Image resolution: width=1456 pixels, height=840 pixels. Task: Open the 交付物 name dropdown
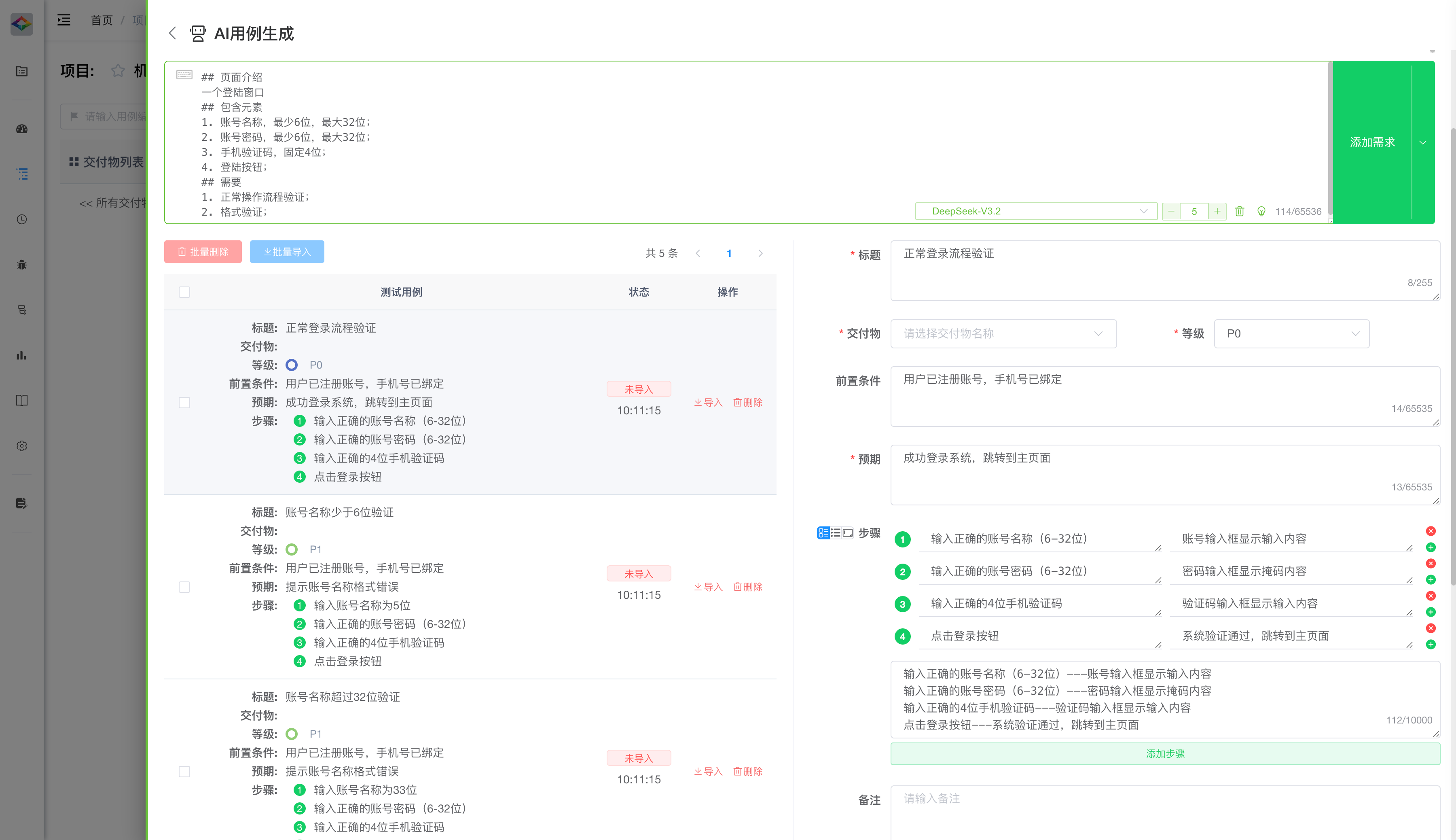pyautogui.click(x=1003, y=333)
